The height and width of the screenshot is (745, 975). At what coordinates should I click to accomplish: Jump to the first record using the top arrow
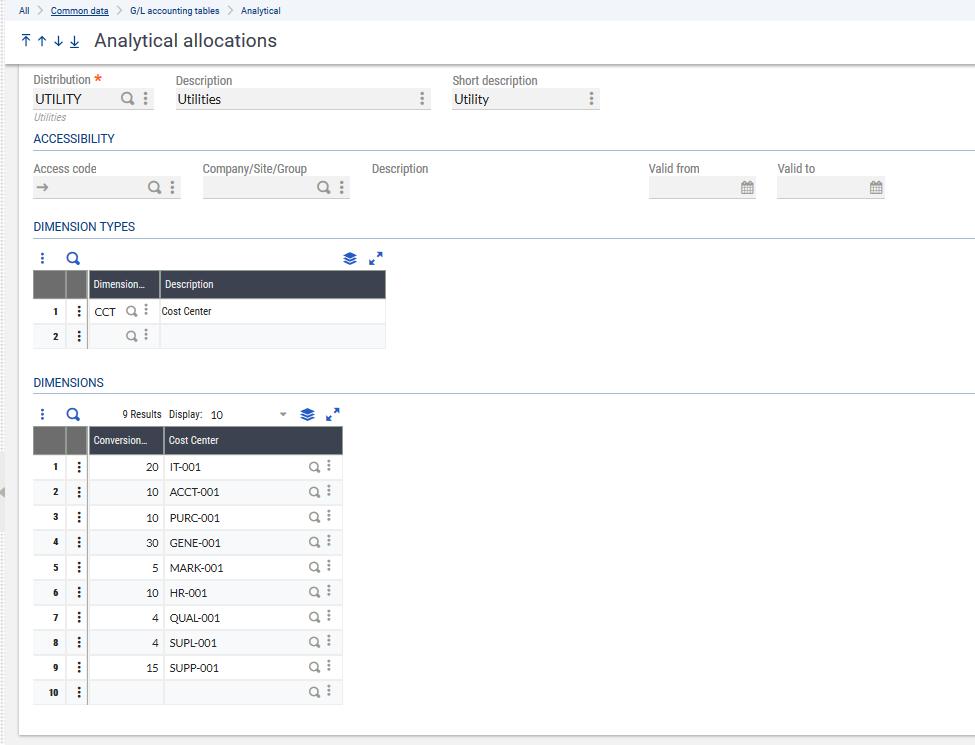coord(25,41)
